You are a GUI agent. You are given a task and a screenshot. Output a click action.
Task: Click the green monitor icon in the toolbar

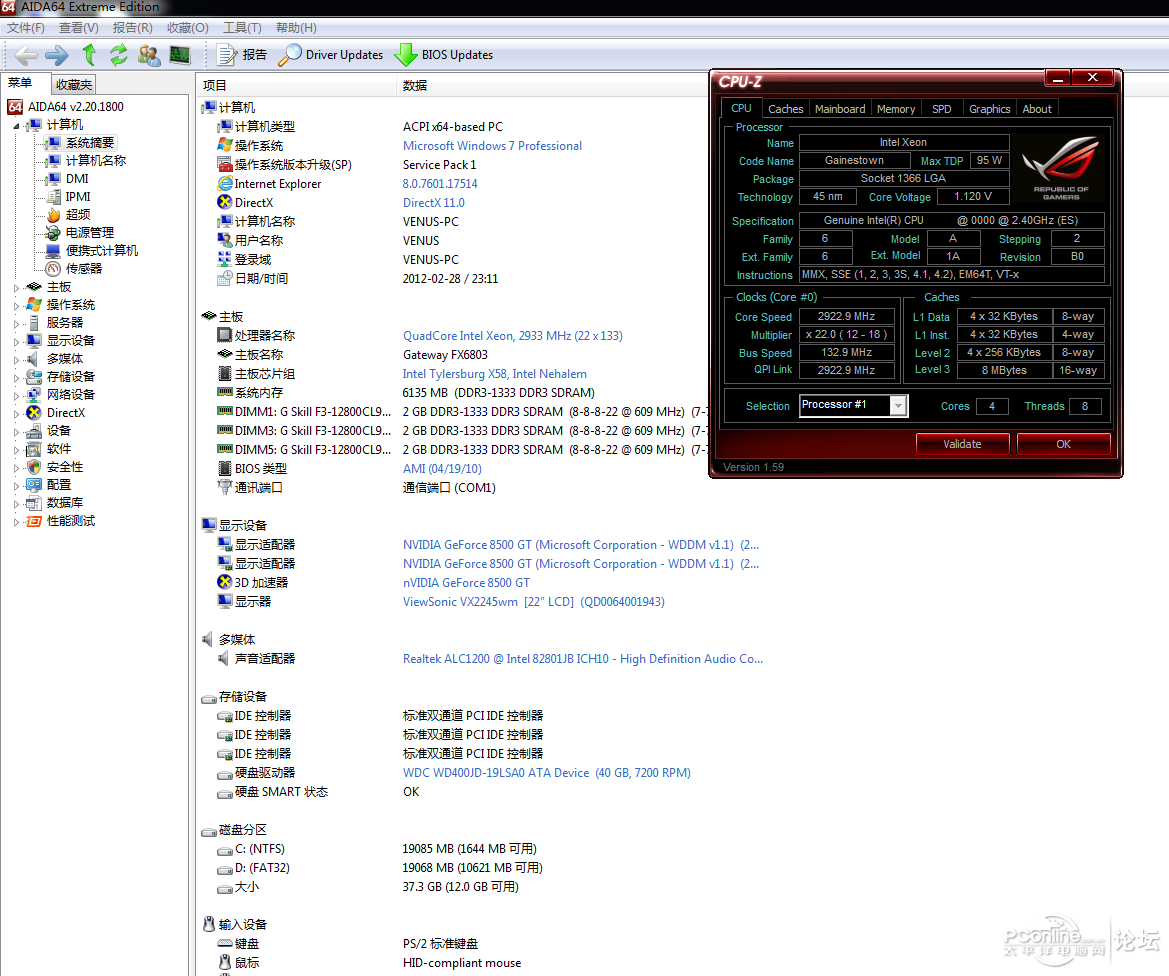coord(180,55)
